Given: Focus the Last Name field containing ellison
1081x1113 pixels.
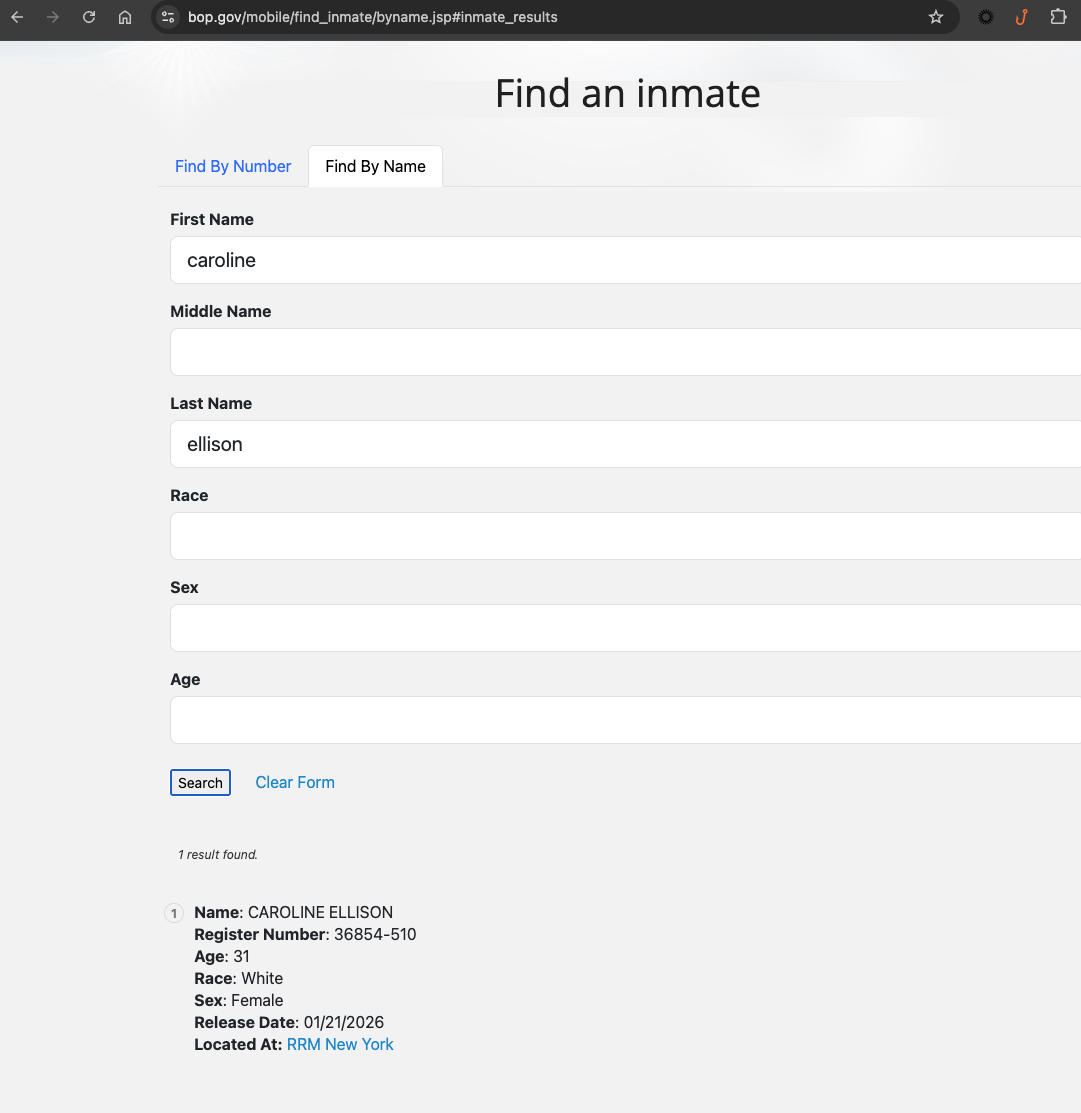Looking at the screenshot, I should click(625, 444).
